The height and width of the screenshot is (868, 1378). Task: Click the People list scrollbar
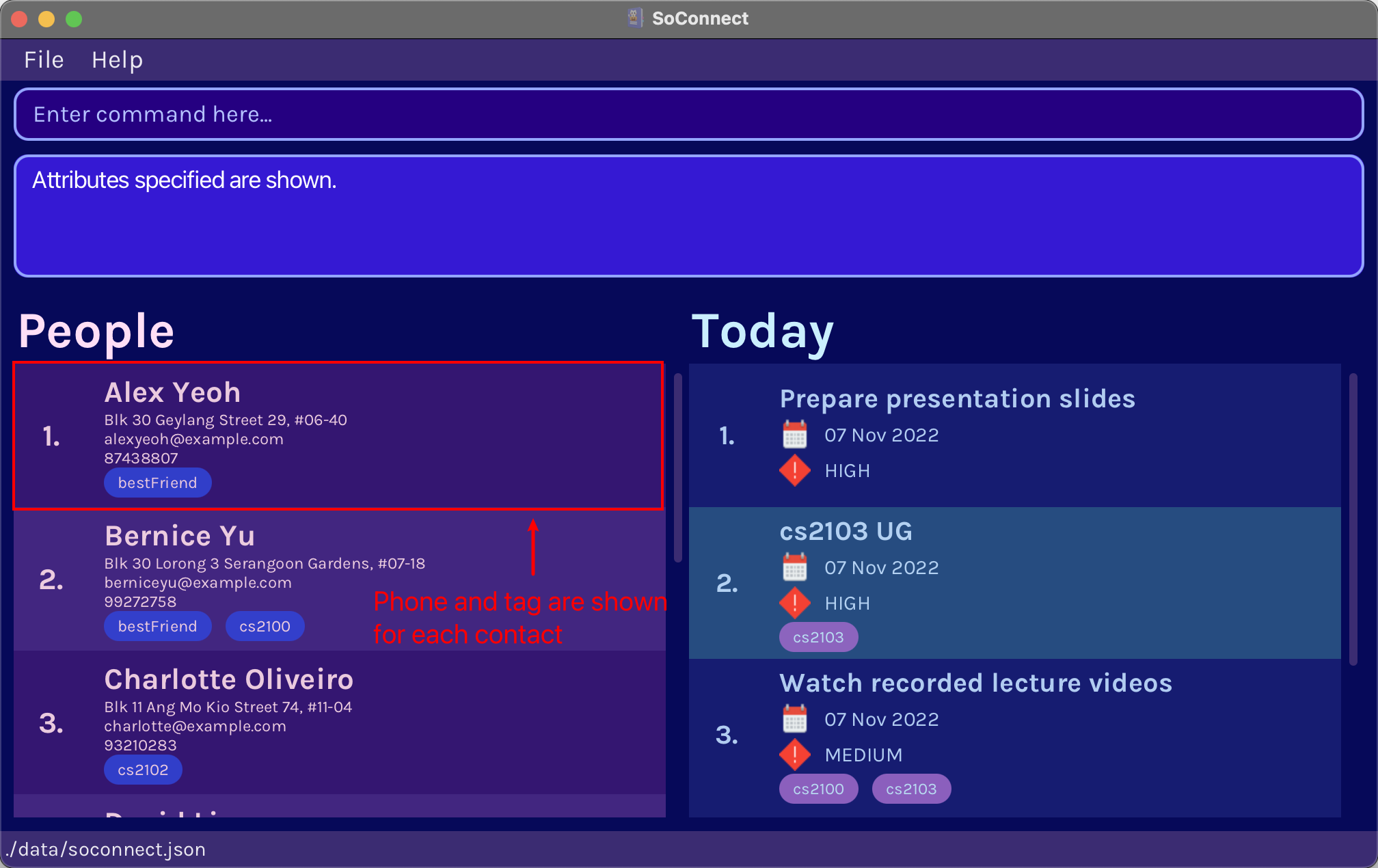[678, 467]
